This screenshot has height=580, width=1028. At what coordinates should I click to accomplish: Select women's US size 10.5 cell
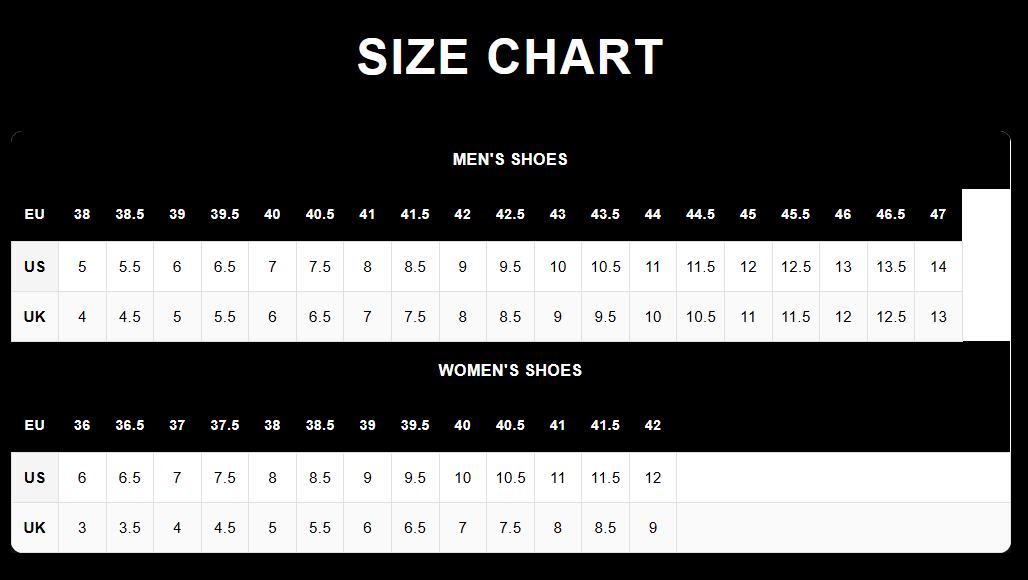(x=510, y=478)
